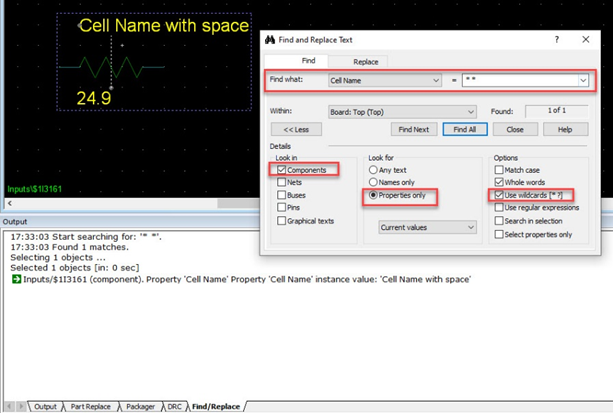
Task: Click the left scroll arrow under schematic
Action: [10, 203]
